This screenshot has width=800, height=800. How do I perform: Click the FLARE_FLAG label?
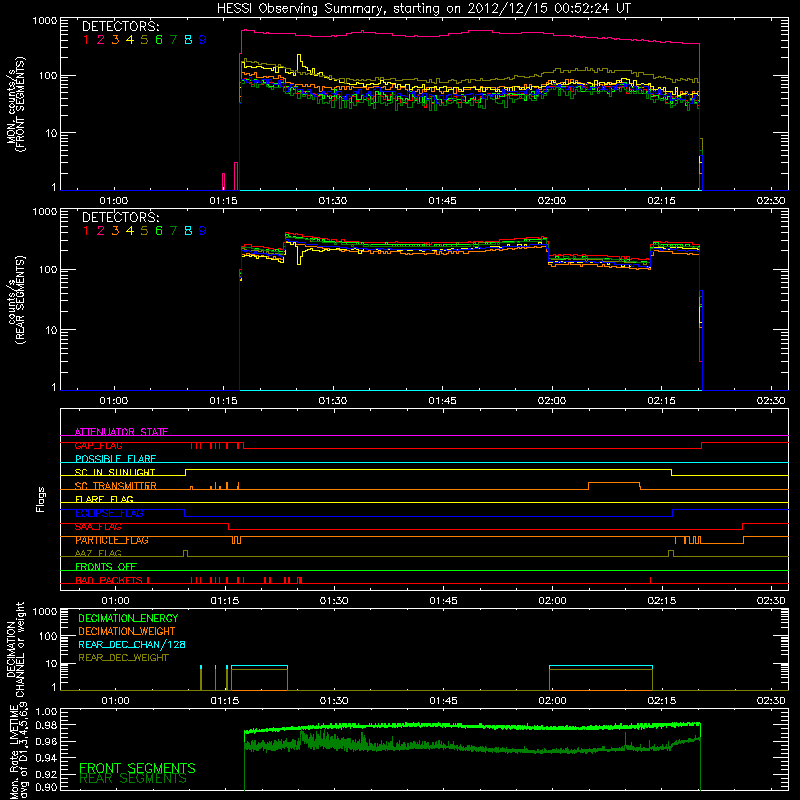(104, 499)
